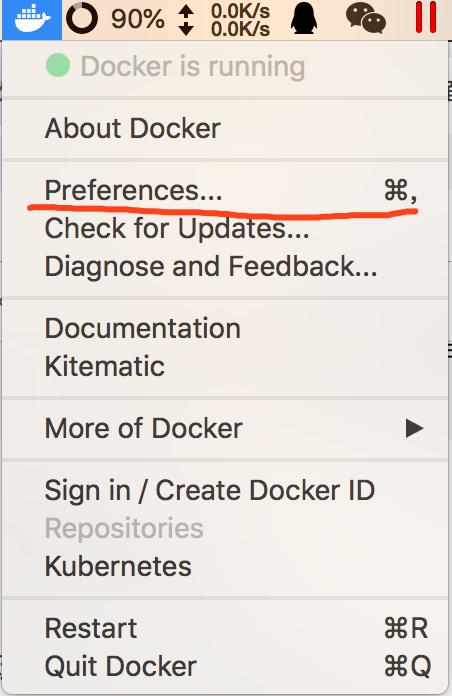The image size is (452, 696).
Task: Select Check for Updates...
Action: click(225, 229)
